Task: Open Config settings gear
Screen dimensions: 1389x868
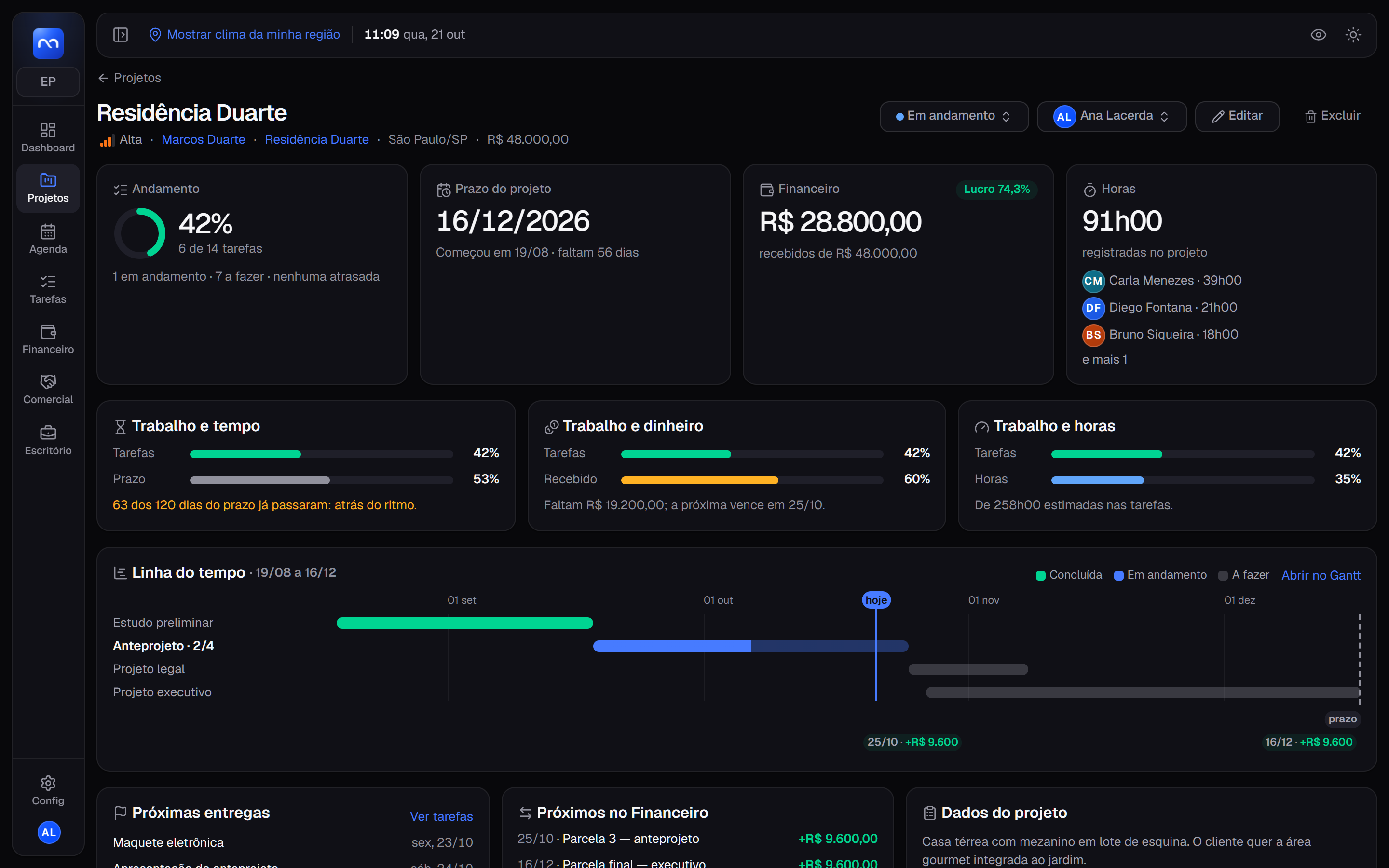Action: click(x=48, y=790)
